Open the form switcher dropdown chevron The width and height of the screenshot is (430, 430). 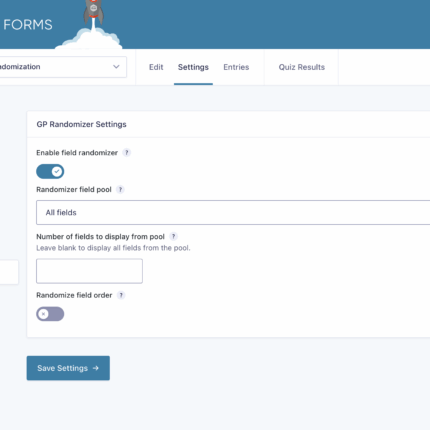pyautogui.click(x=116, y=67)
